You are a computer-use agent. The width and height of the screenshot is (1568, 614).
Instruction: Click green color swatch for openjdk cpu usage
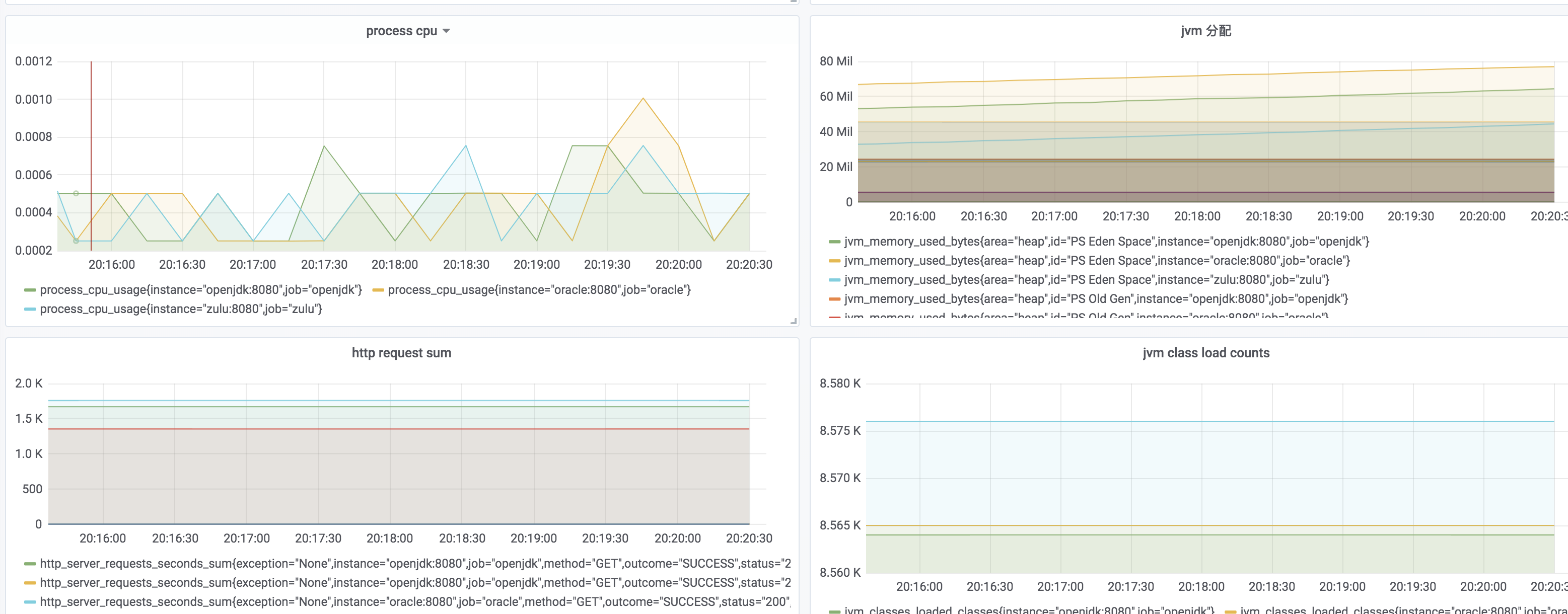(x=30, y=290)
